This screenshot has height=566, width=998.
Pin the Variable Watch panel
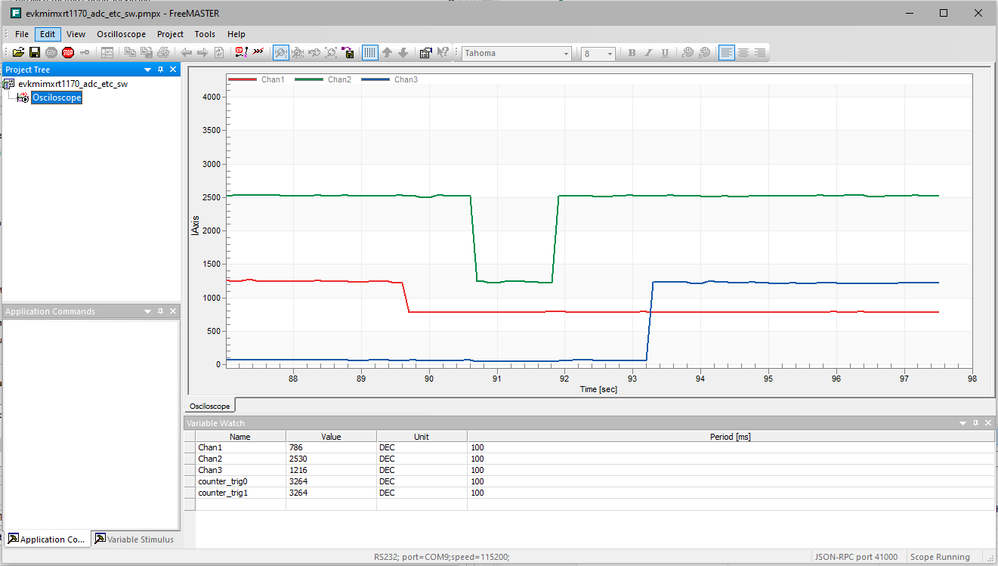(976, 423)
